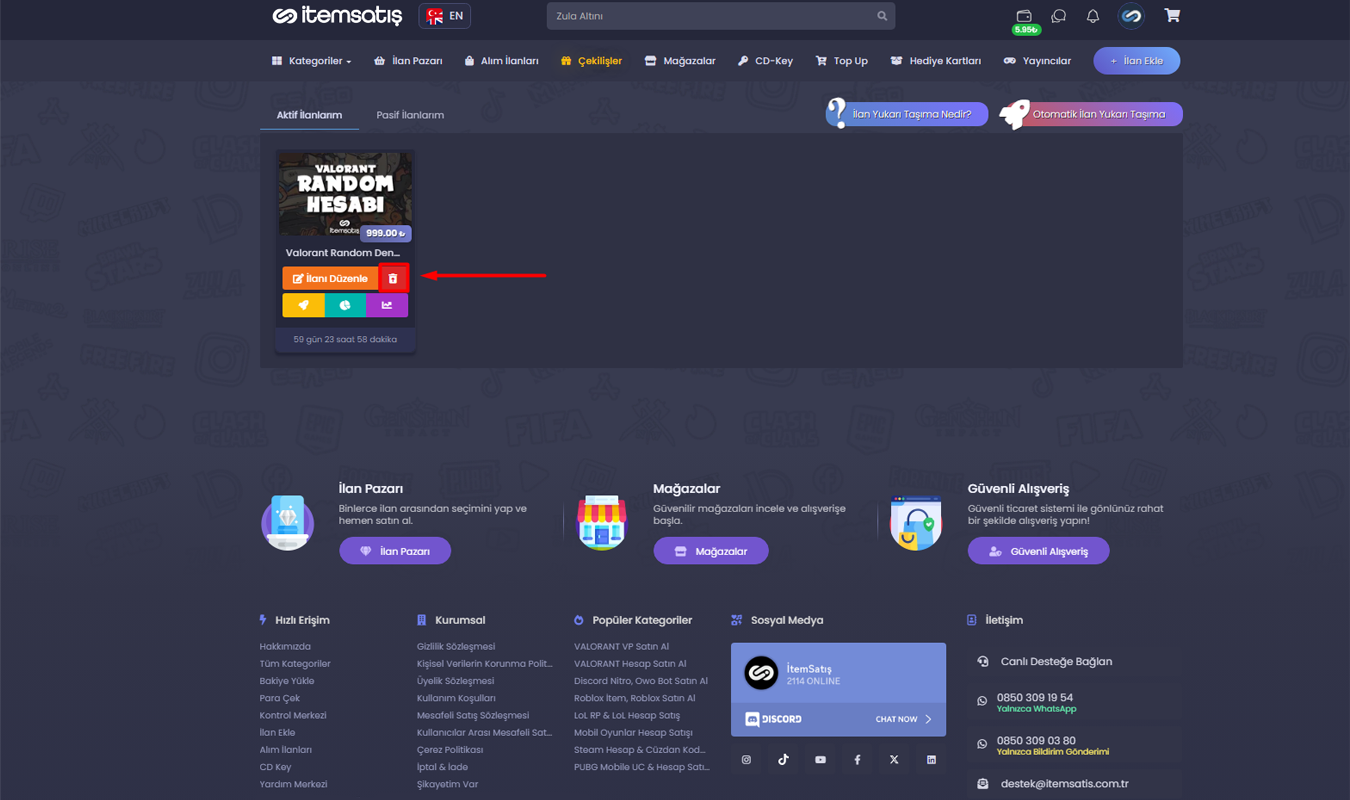The height and width of the screenshot is (800, 1350).
Task: Open Şikayetim Var footer link
Action: pos(447,784)
